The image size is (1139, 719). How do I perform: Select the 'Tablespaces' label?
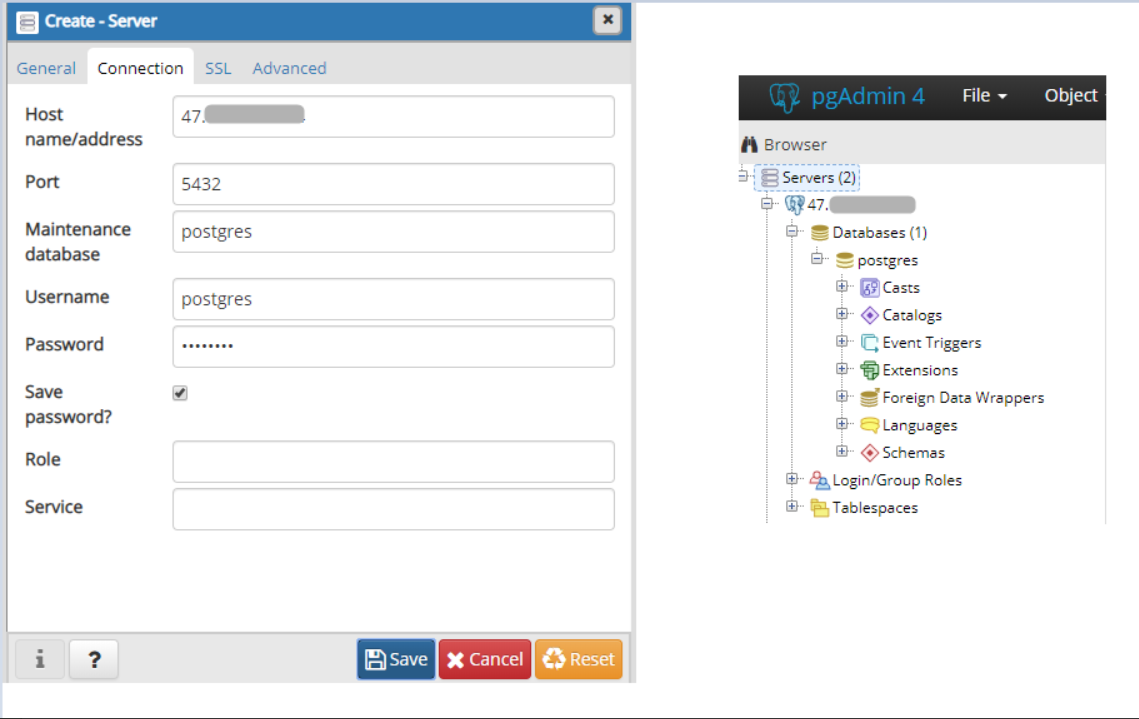pyautogui.click(x=875, y=508)
